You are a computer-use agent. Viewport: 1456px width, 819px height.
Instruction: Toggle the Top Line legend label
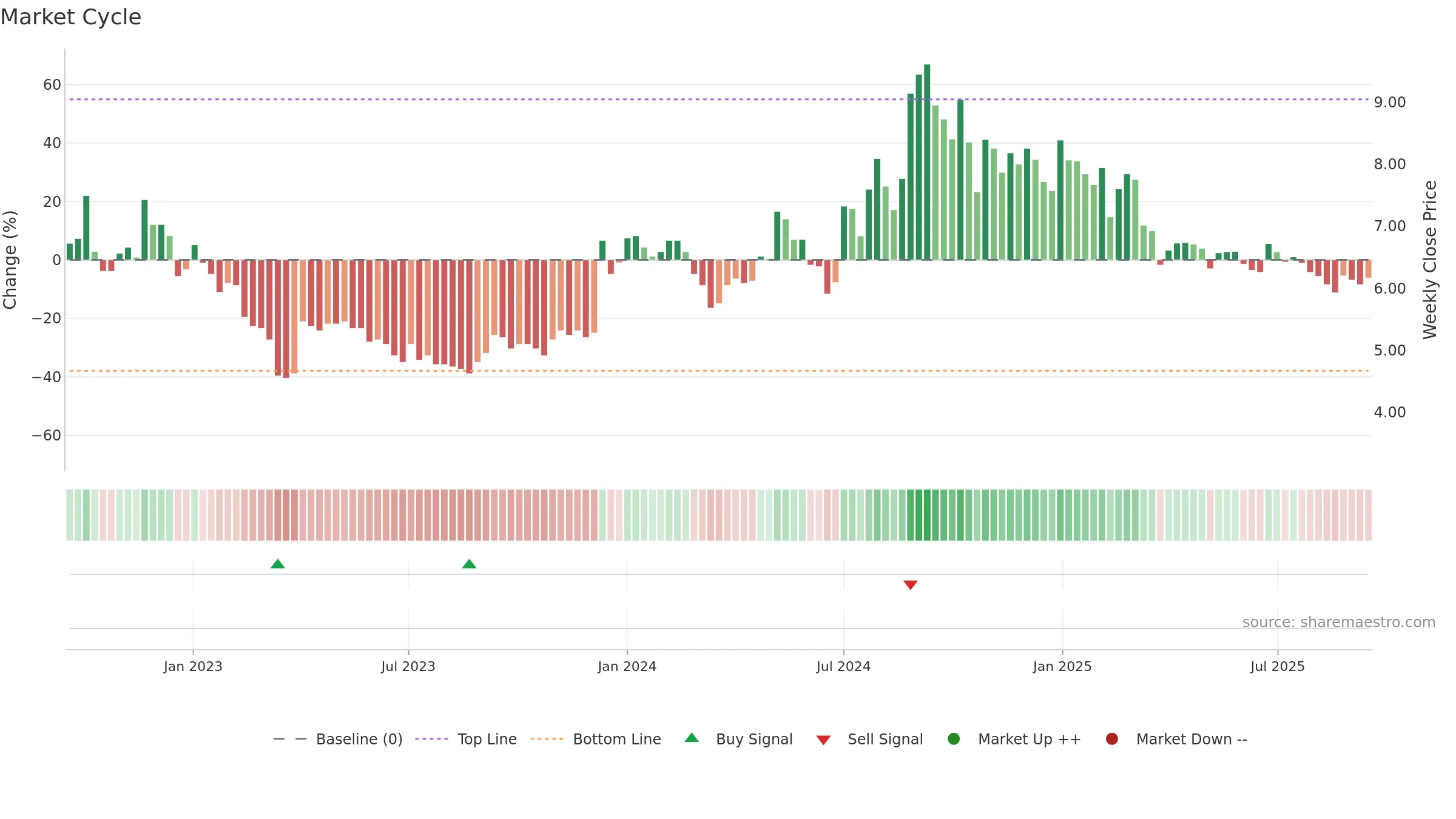click(x=487, y=739)
